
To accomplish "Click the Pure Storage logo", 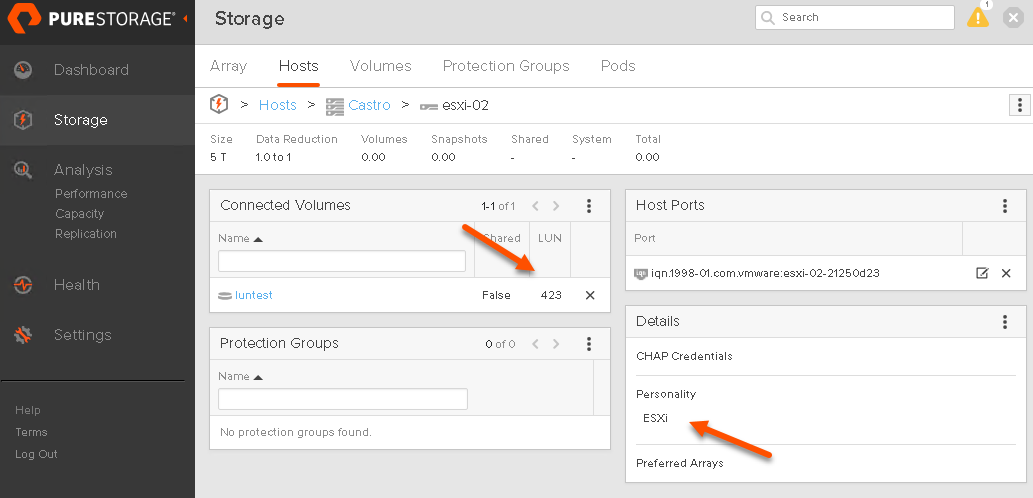I will [92, 19].
